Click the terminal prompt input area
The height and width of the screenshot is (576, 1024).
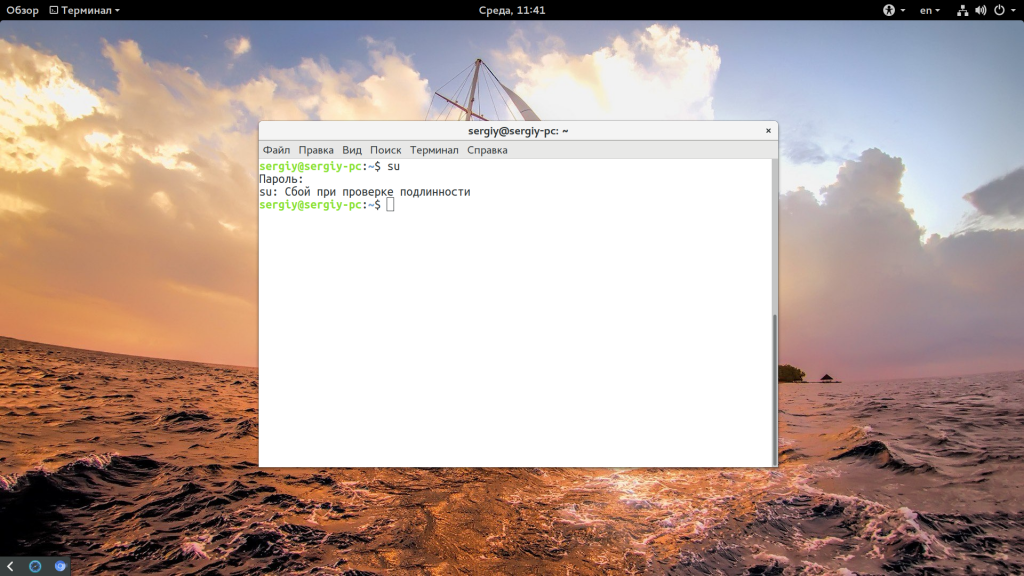click(390, 206)
